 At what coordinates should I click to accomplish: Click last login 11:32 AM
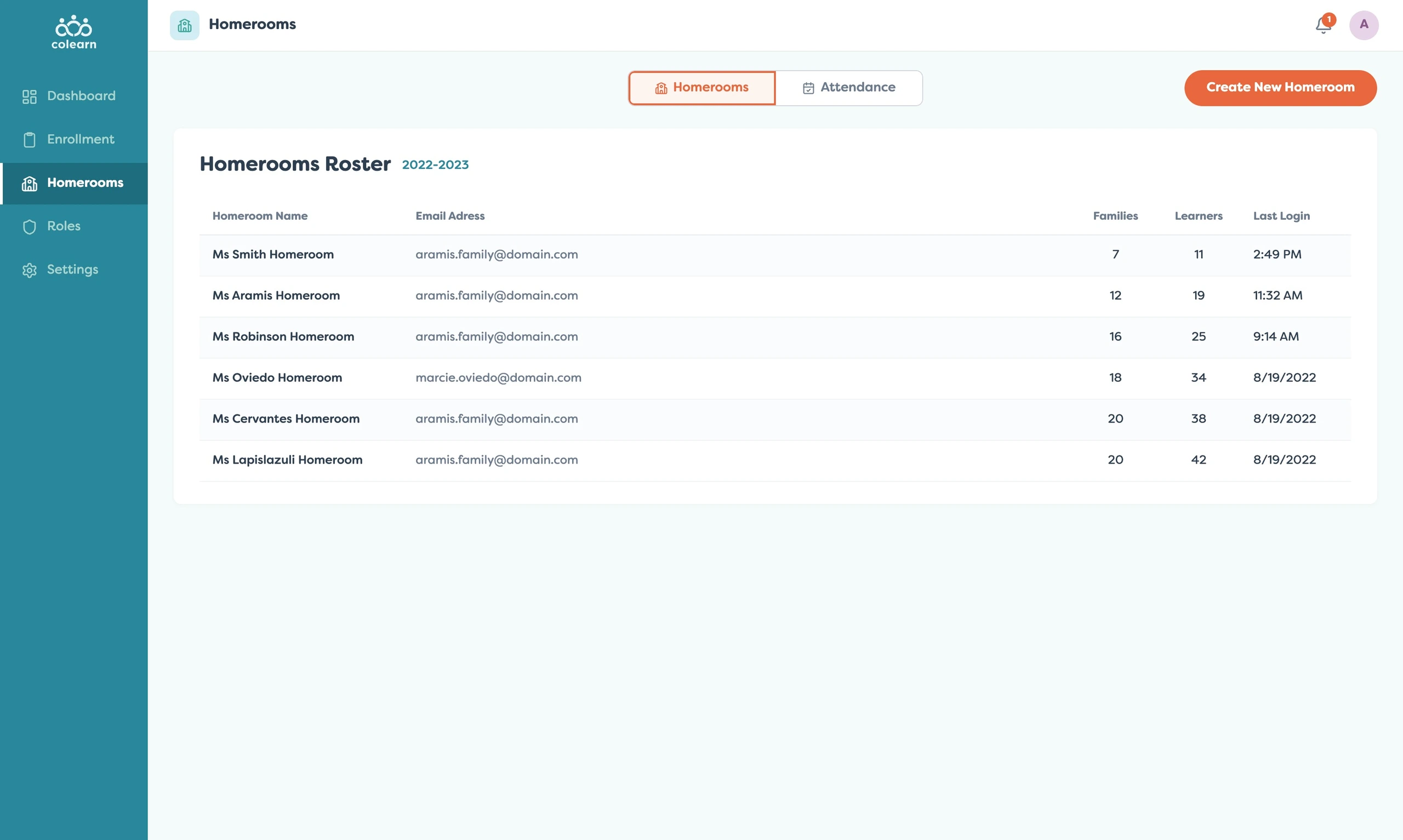(x=1277, y=295)
